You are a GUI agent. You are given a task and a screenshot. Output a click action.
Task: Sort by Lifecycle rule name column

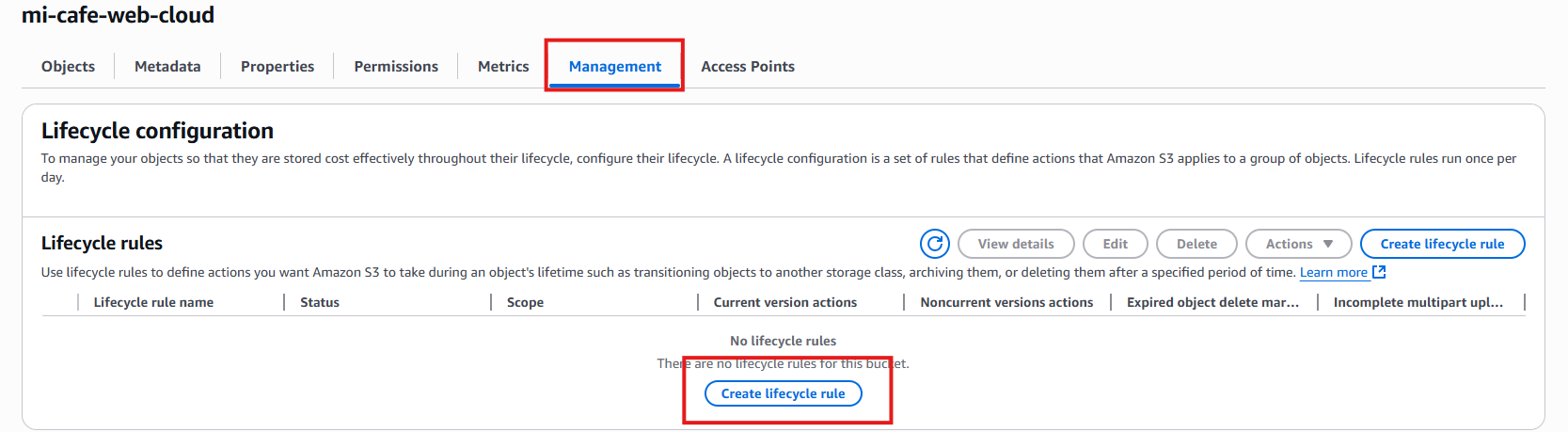(153, 302)
